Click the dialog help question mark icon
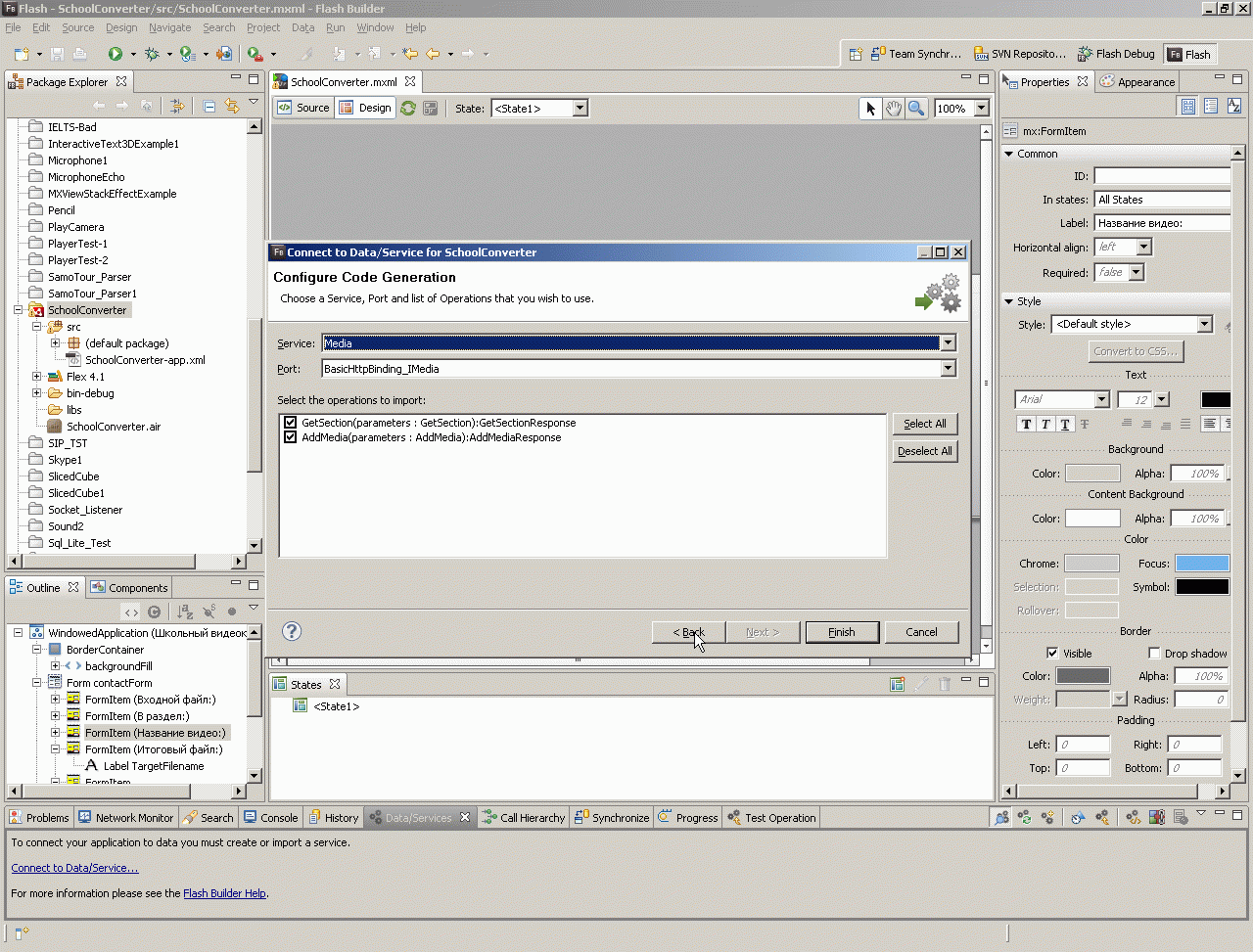 coord(292,631)
